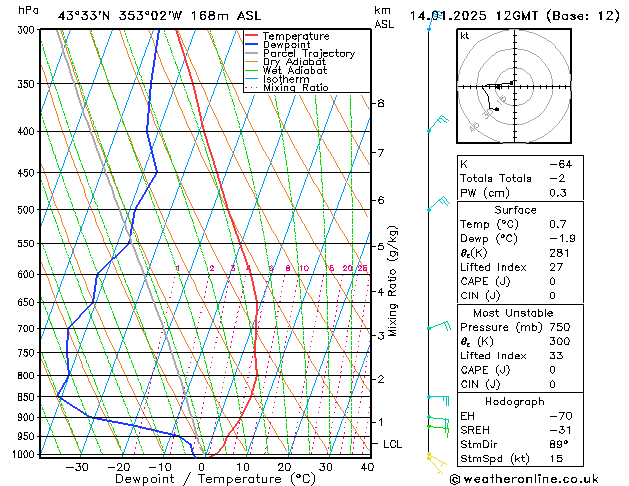Screen dimensions: 629x486
Task: Click the 'kt' label in the hodograph
Action: (465, 36)
